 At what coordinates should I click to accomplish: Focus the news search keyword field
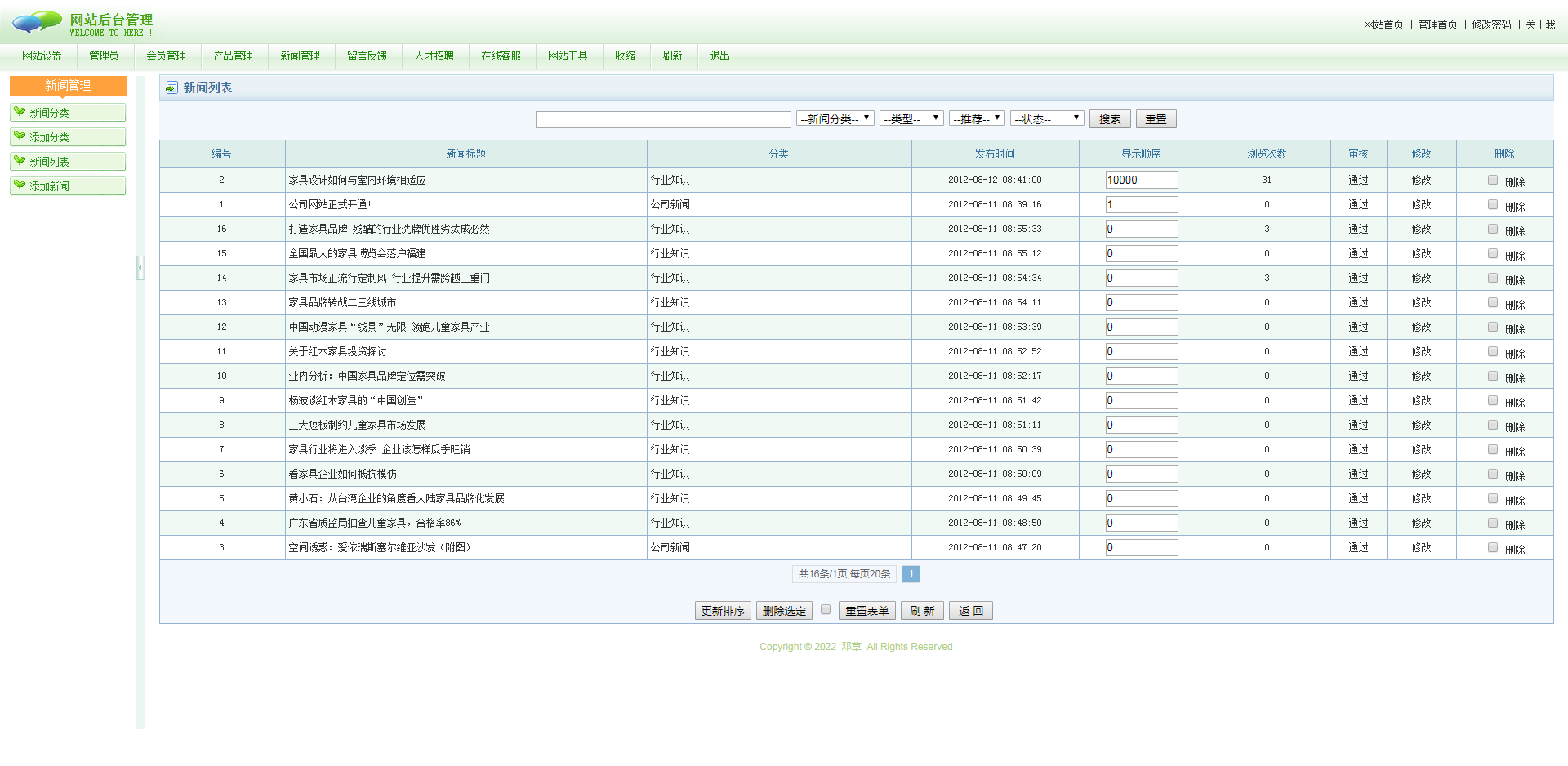(663, 119)
